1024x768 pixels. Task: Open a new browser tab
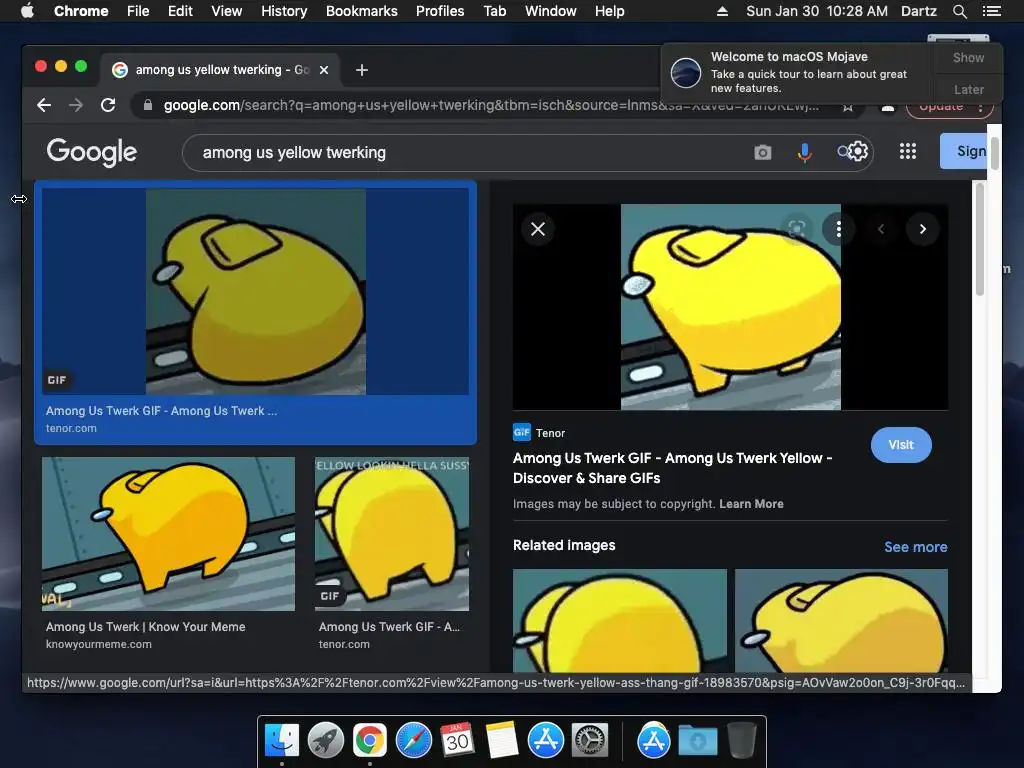[x=362, y=70]
